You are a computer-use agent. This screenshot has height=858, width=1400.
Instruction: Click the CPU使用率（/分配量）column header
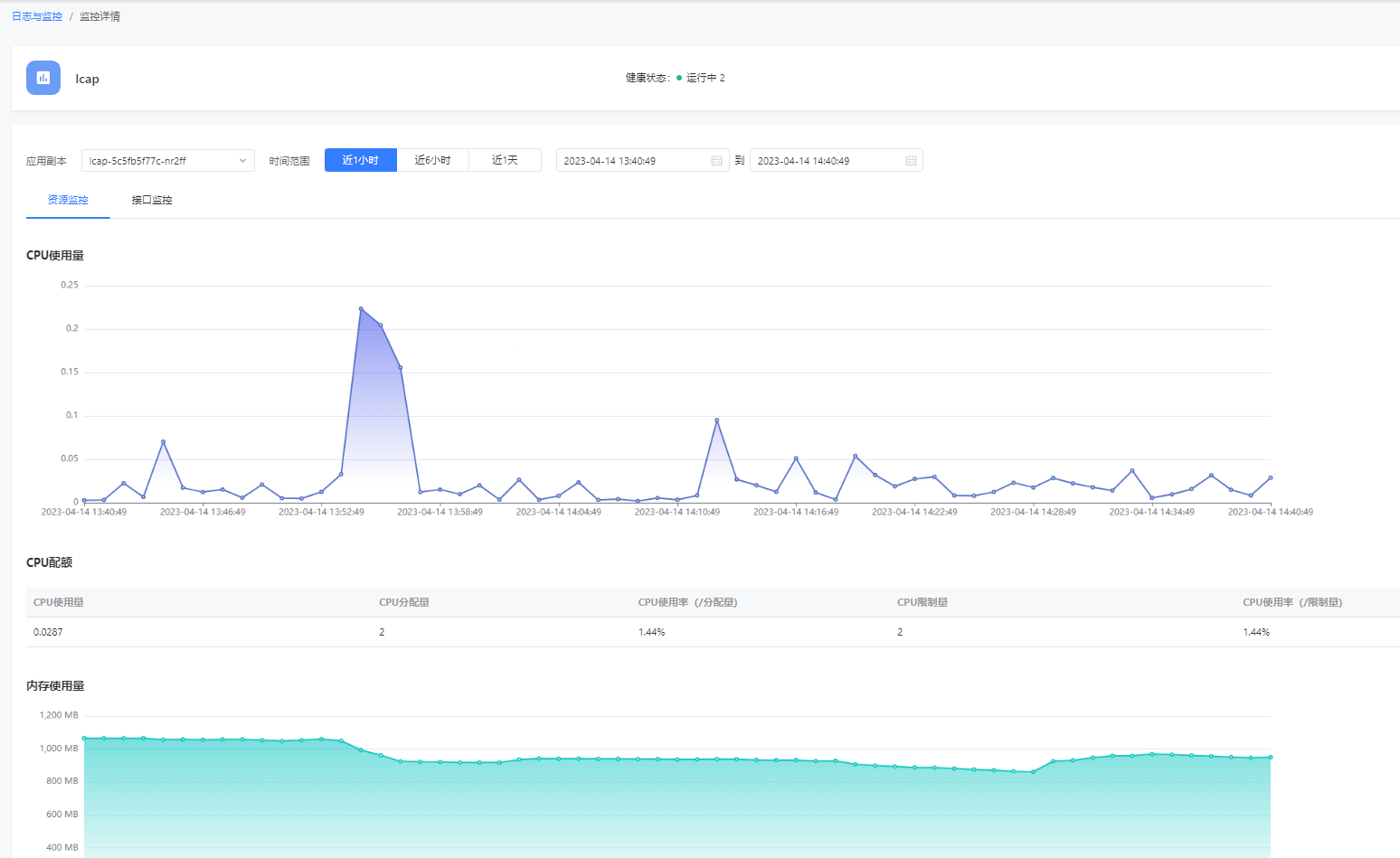[688, 602]
